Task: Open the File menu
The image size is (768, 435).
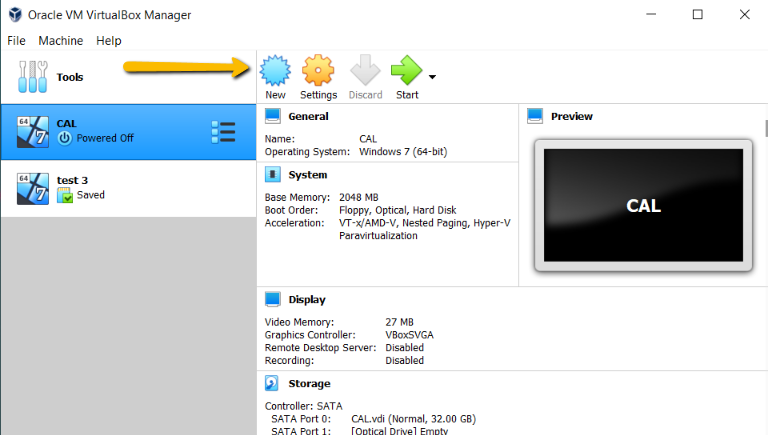Action: [x=16, y=41]
